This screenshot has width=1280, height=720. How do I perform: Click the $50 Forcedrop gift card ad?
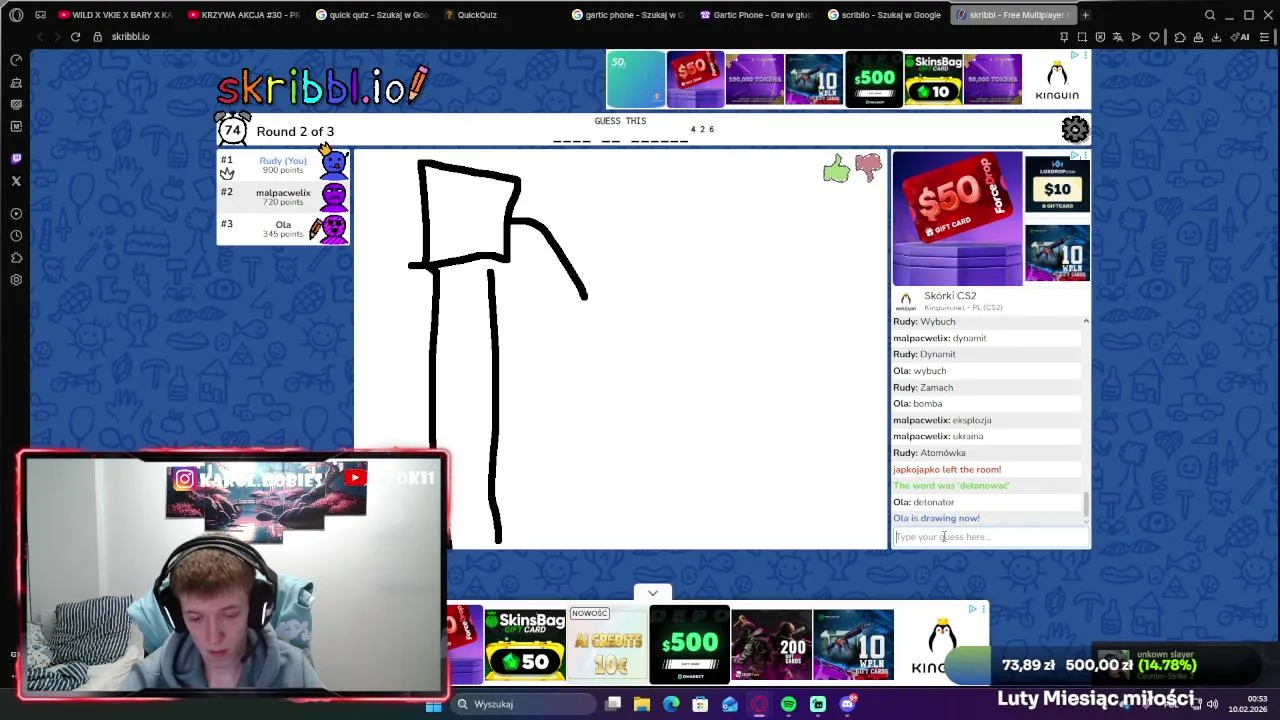pos(957,219)
